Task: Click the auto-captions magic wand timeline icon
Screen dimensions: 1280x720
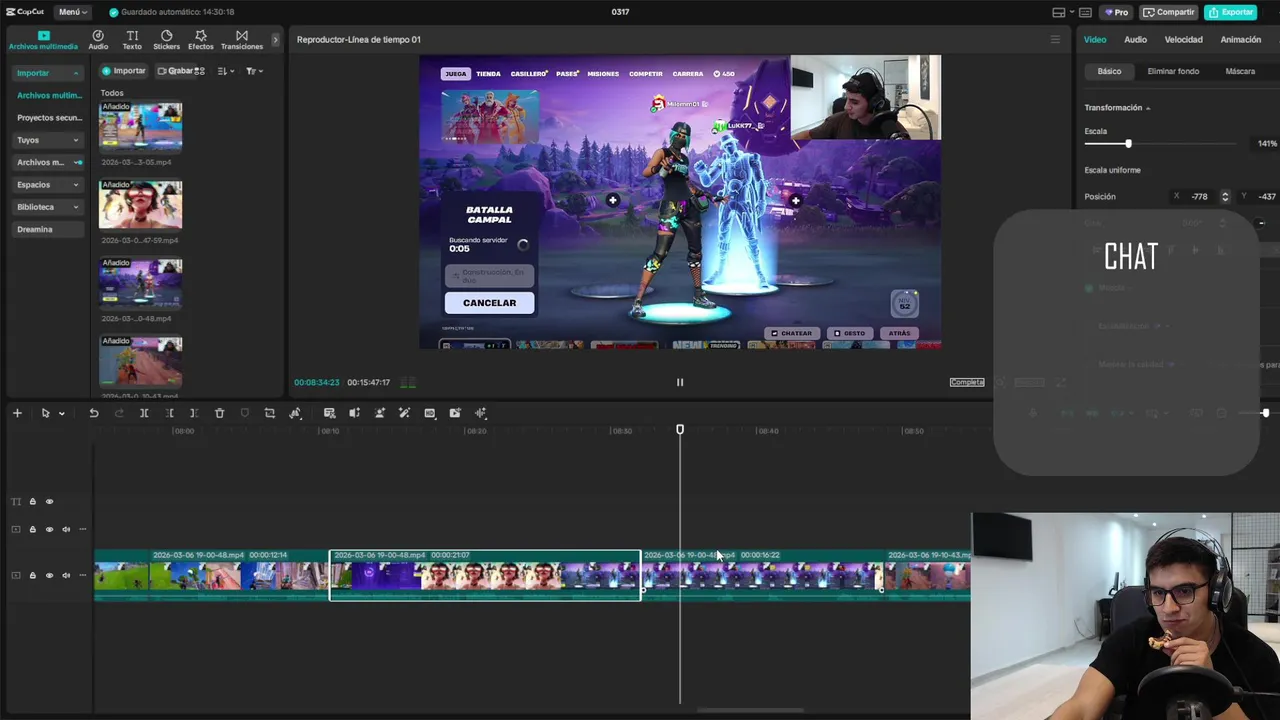Action: click(404, 413)
